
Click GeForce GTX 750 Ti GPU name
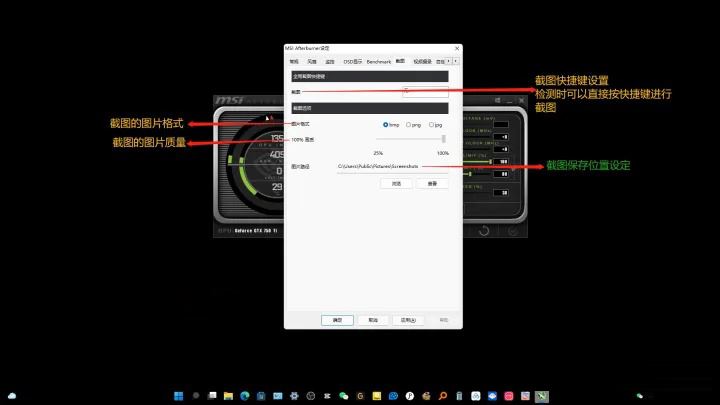[x=256, y=231]
